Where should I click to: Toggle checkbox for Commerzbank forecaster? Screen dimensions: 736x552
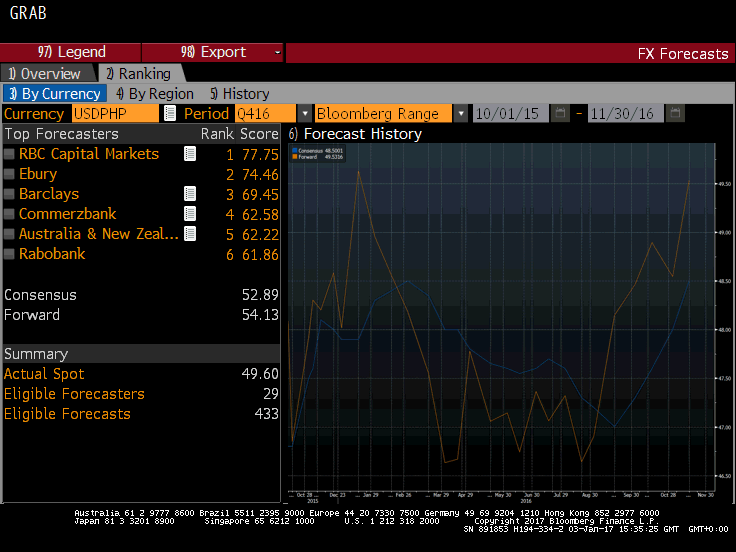tap(9, 214)
